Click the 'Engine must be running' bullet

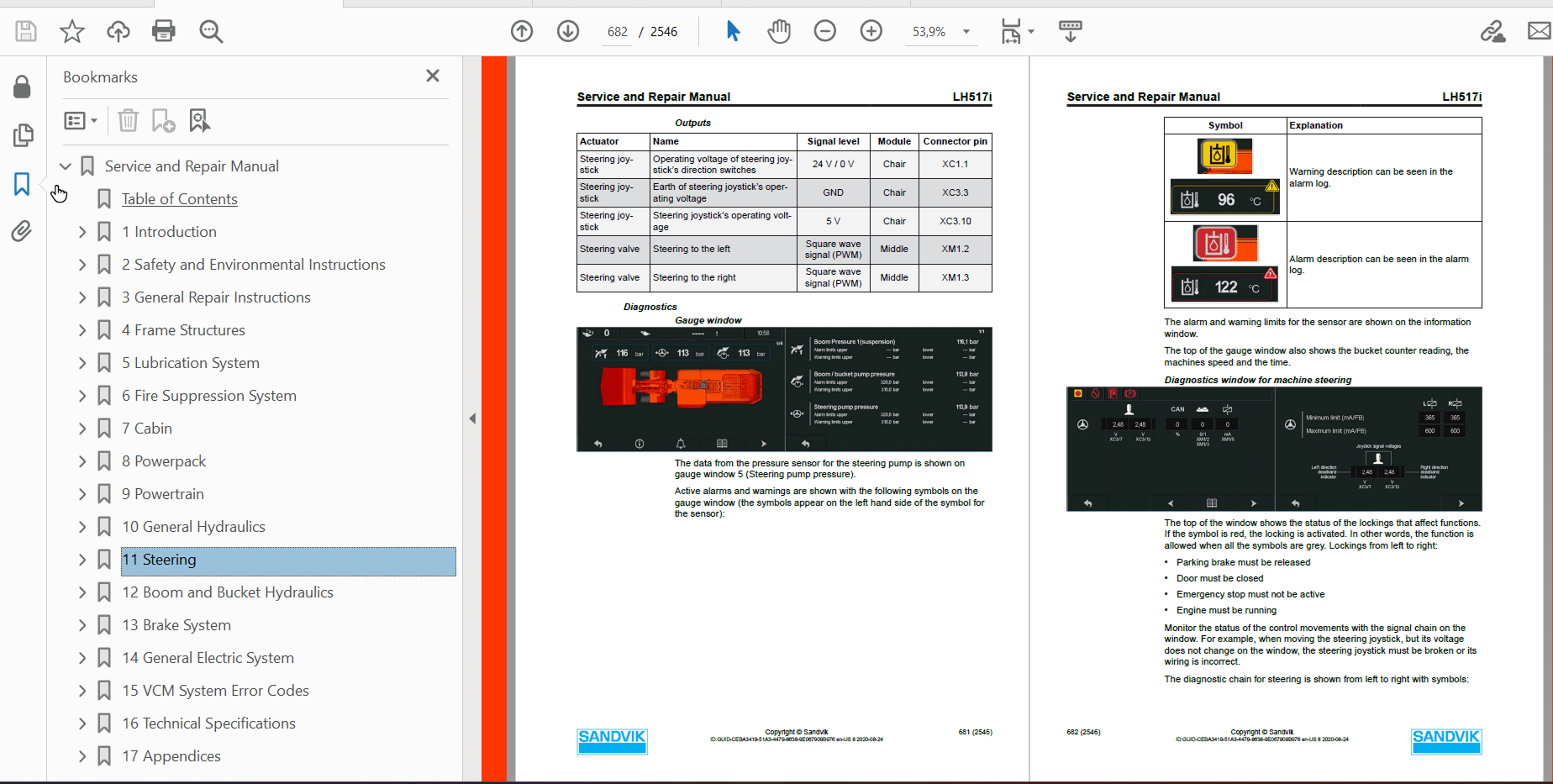1226,611
